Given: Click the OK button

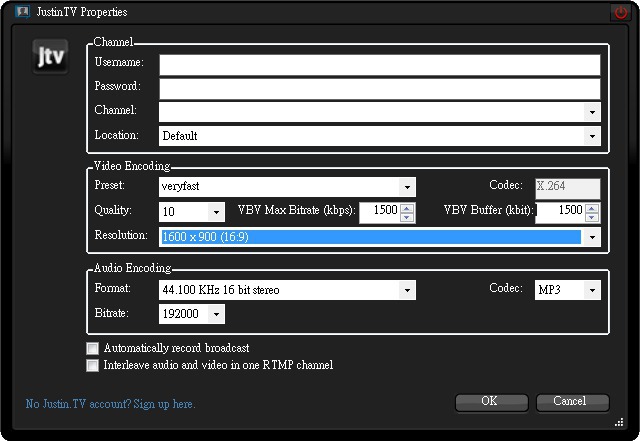Looking at the screenshot, I should [491, 402].
